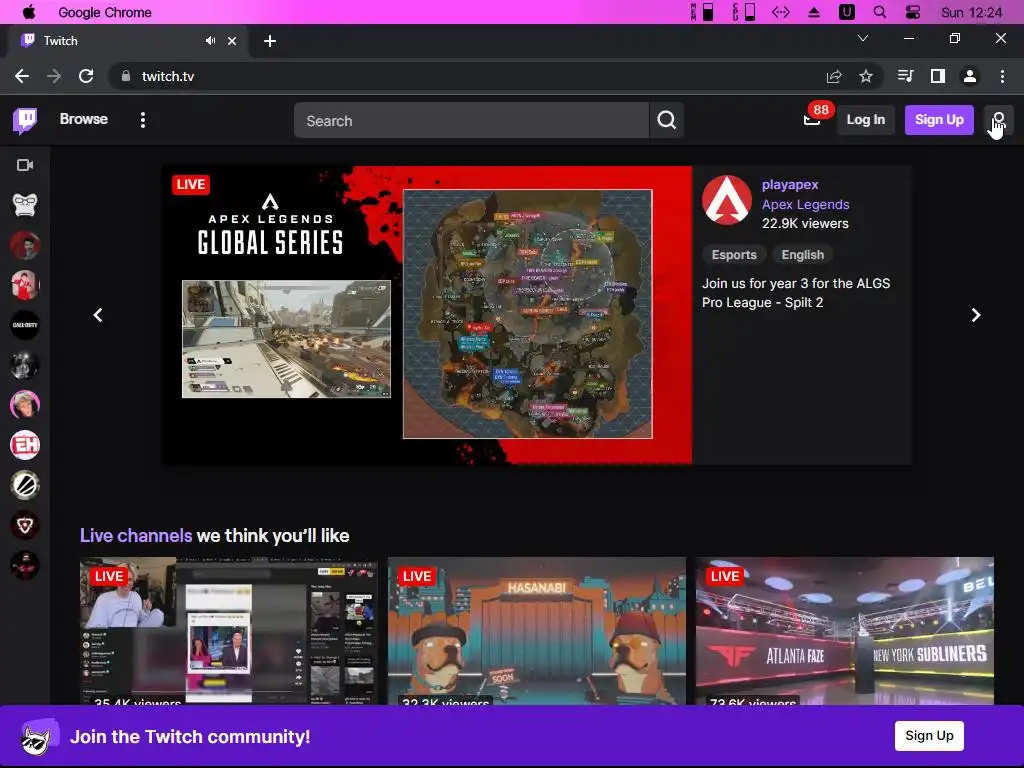Open the HASANABI live stream thumbnail
This screenshot has width=1024, height=768.
point(537,631)
